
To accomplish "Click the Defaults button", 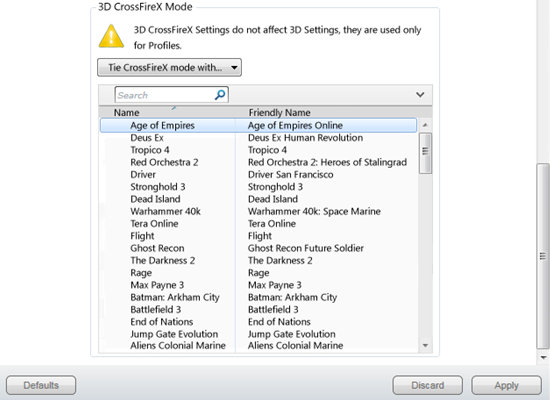I will point(41,385).
